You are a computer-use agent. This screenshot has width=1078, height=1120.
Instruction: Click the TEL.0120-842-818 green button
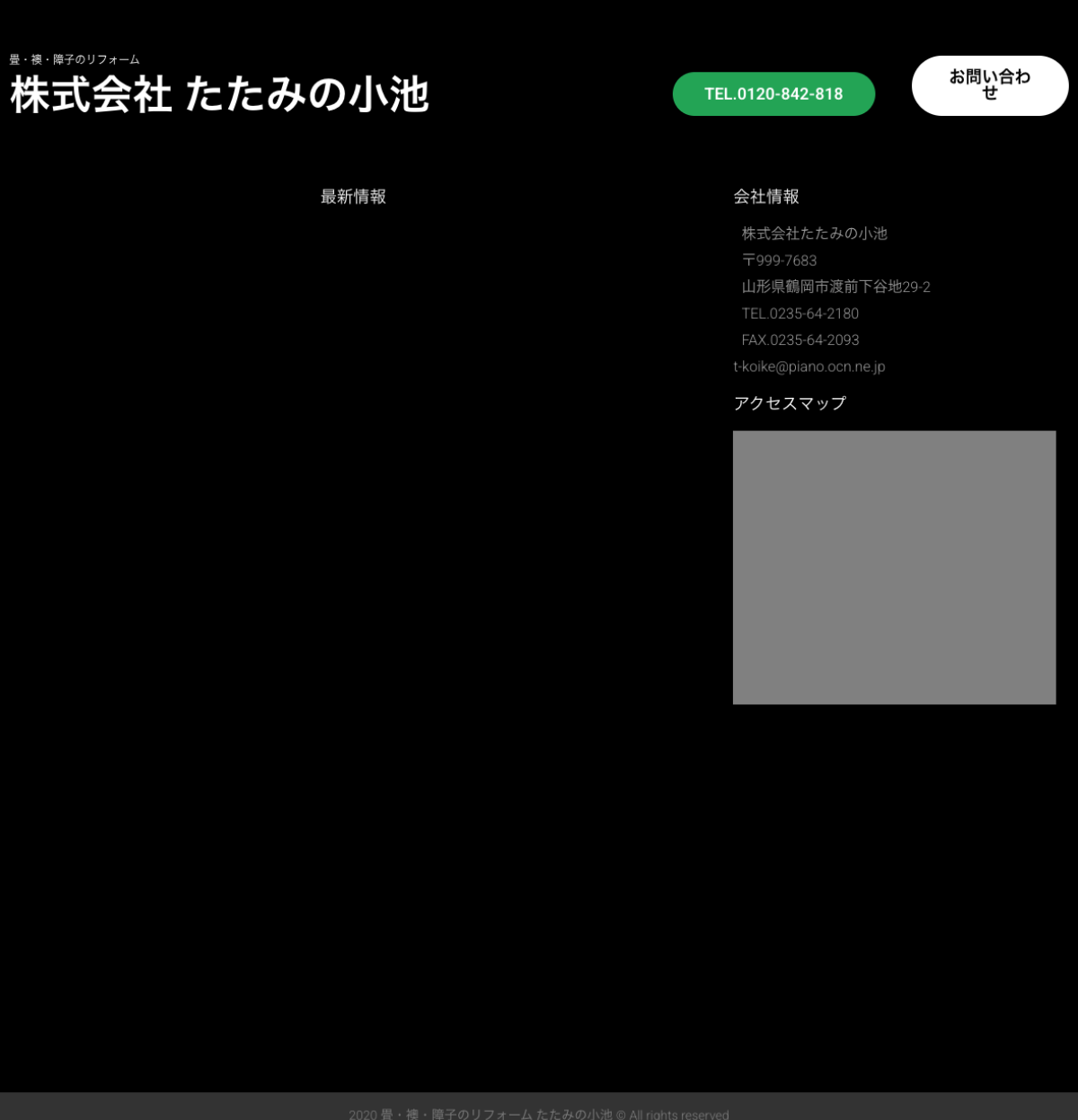click(773, 94)
